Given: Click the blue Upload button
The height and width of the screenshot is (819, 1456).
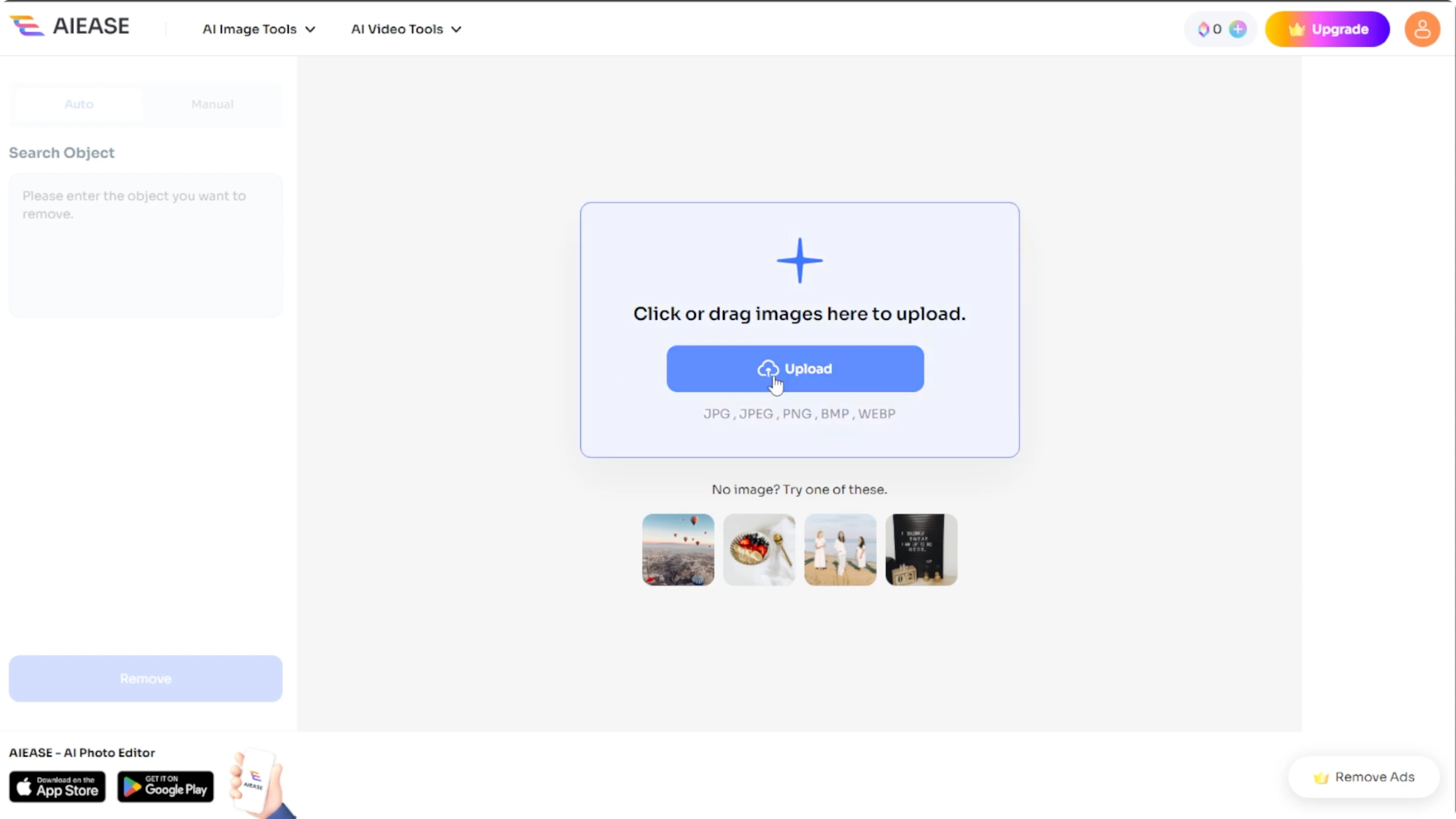Looking at the screenshot, I should tap(795, 368).
